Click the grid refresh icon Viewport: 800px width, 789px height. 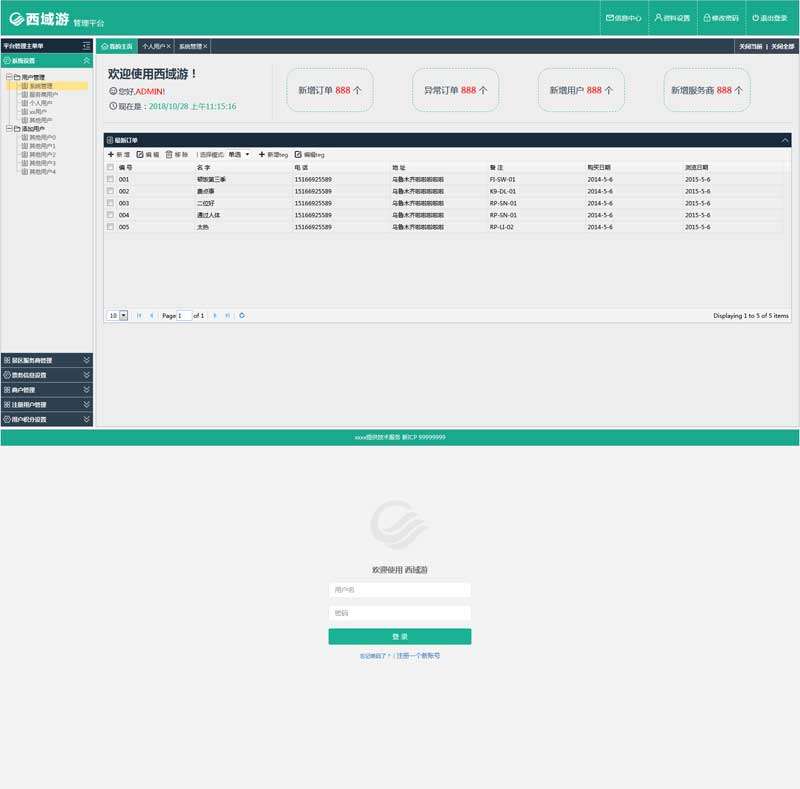[242, 315]
